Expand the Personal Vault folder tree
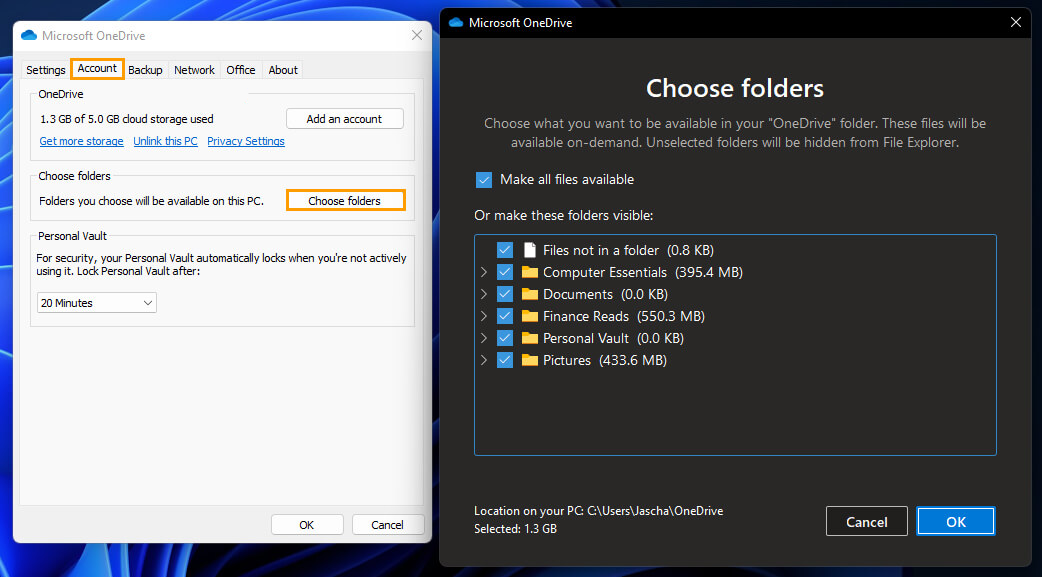The image size is (1042, 577). pos(484,338)
